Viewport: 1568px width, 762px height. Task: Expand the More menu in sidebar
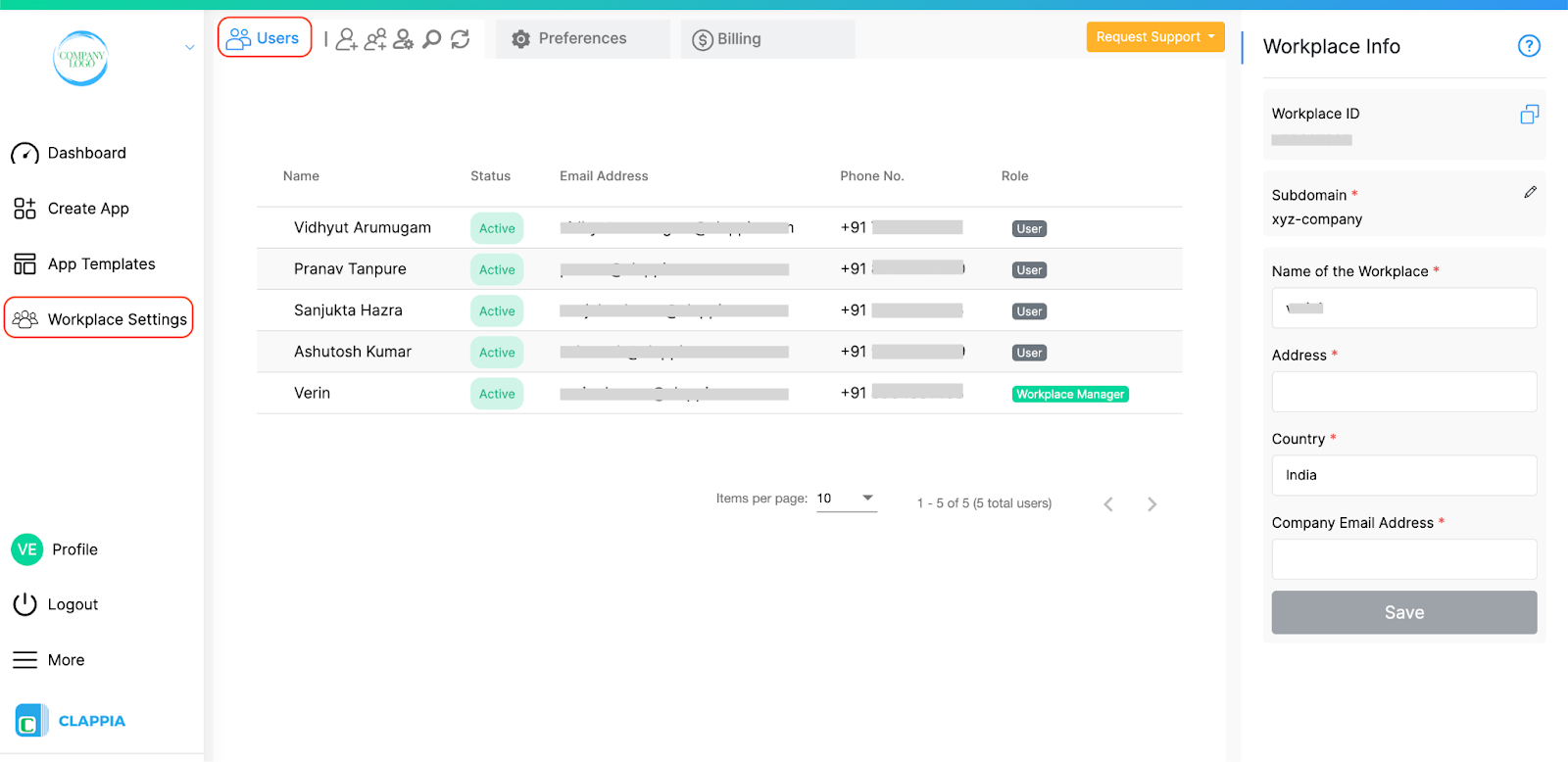click(49, 660)
